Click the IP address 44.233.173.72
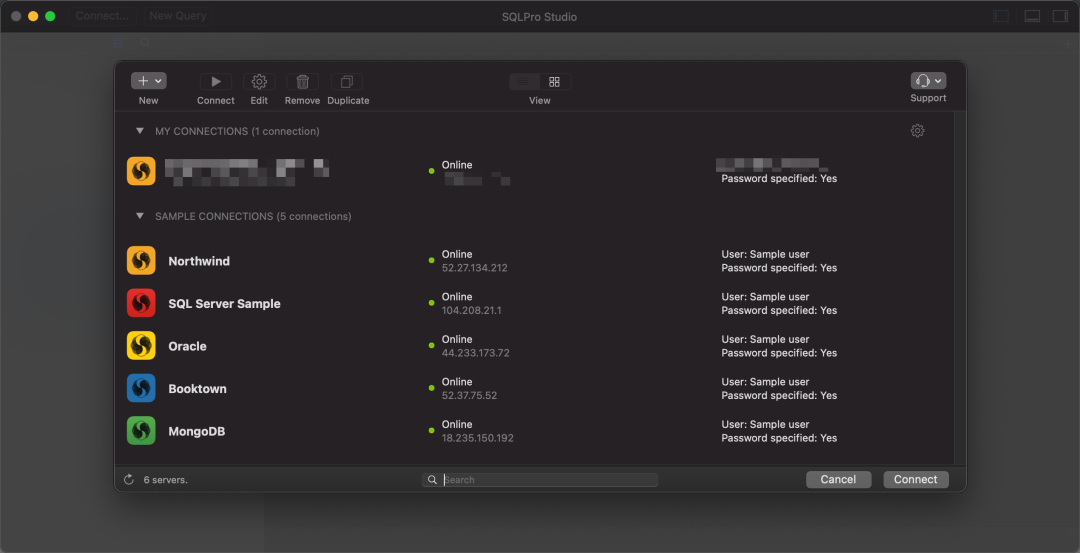The height and width of the screenshot is (553, 1080). point(476,353)
